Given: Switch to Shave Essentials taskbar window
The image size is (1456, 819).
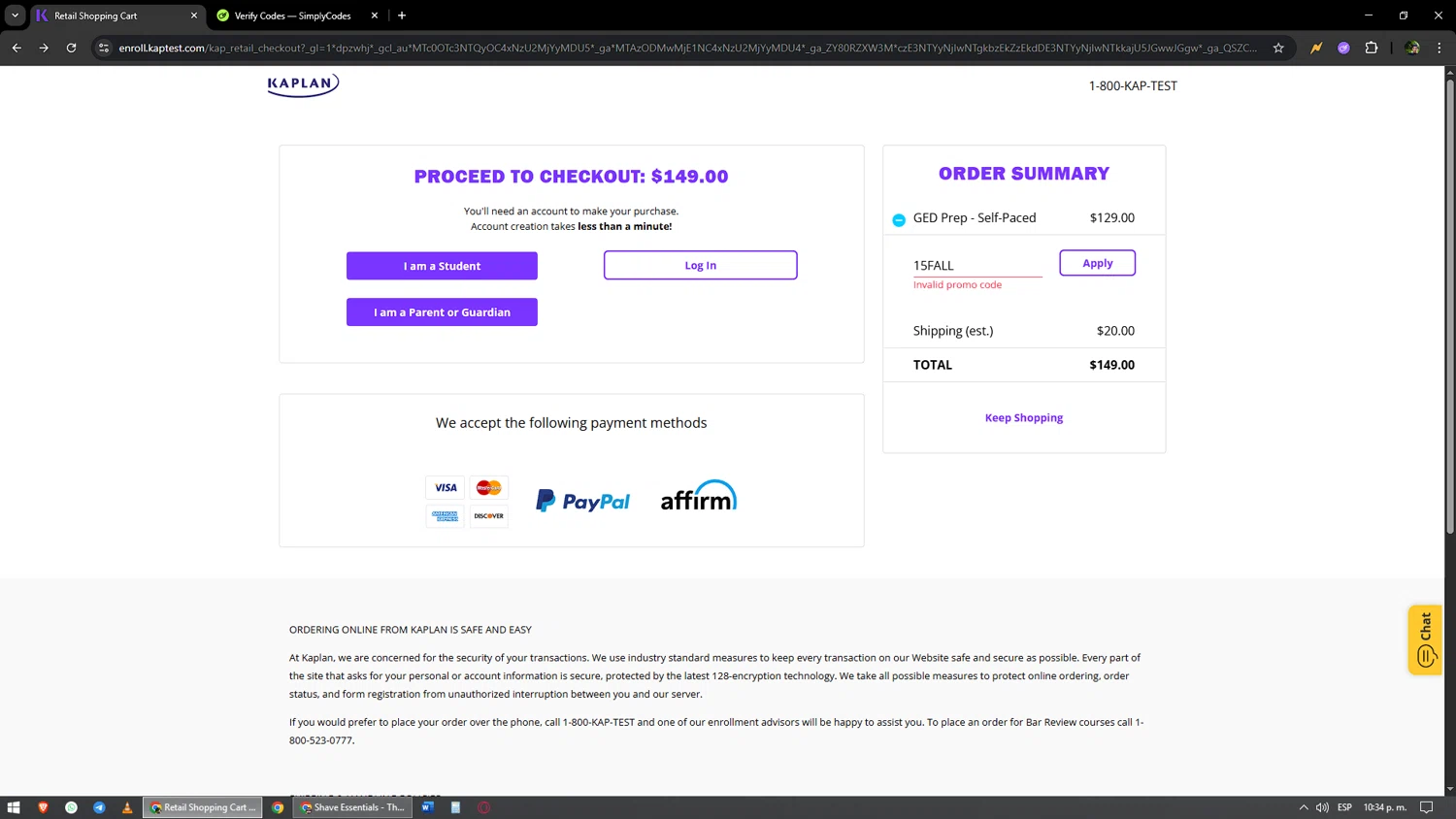Looking at the screenshot, I should (353, 807).
